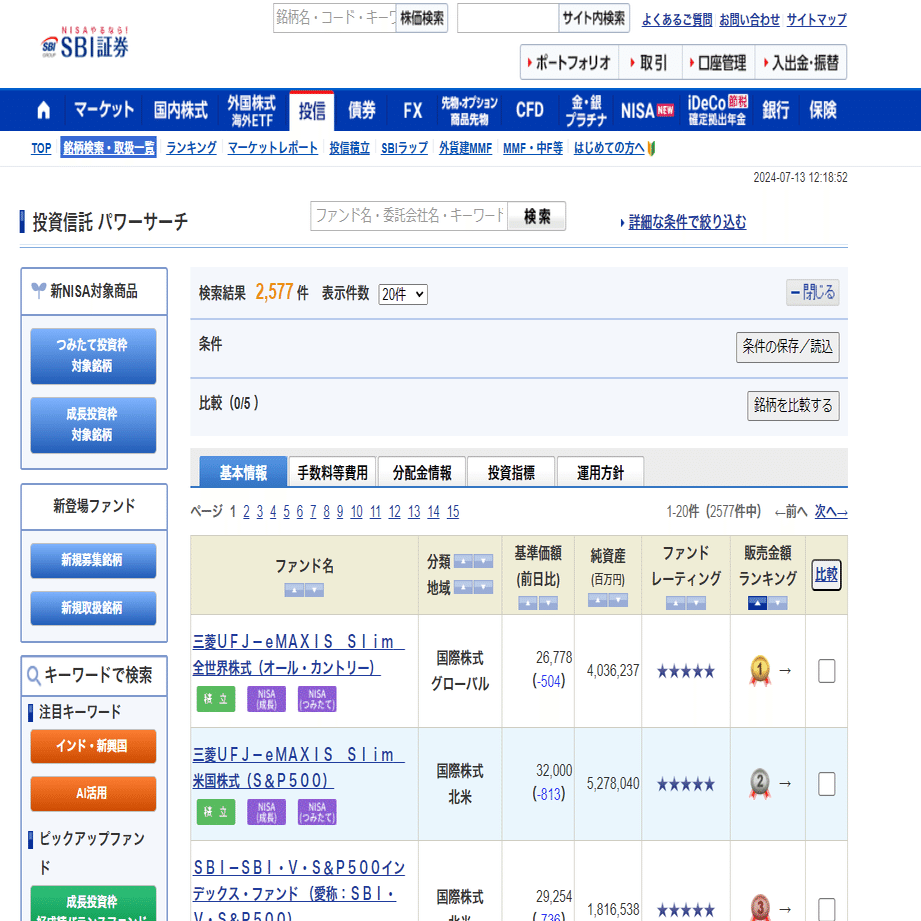Click rank 1 gold medal icon
The width and height of the screenshot is (921, 921).
point(759,670)
